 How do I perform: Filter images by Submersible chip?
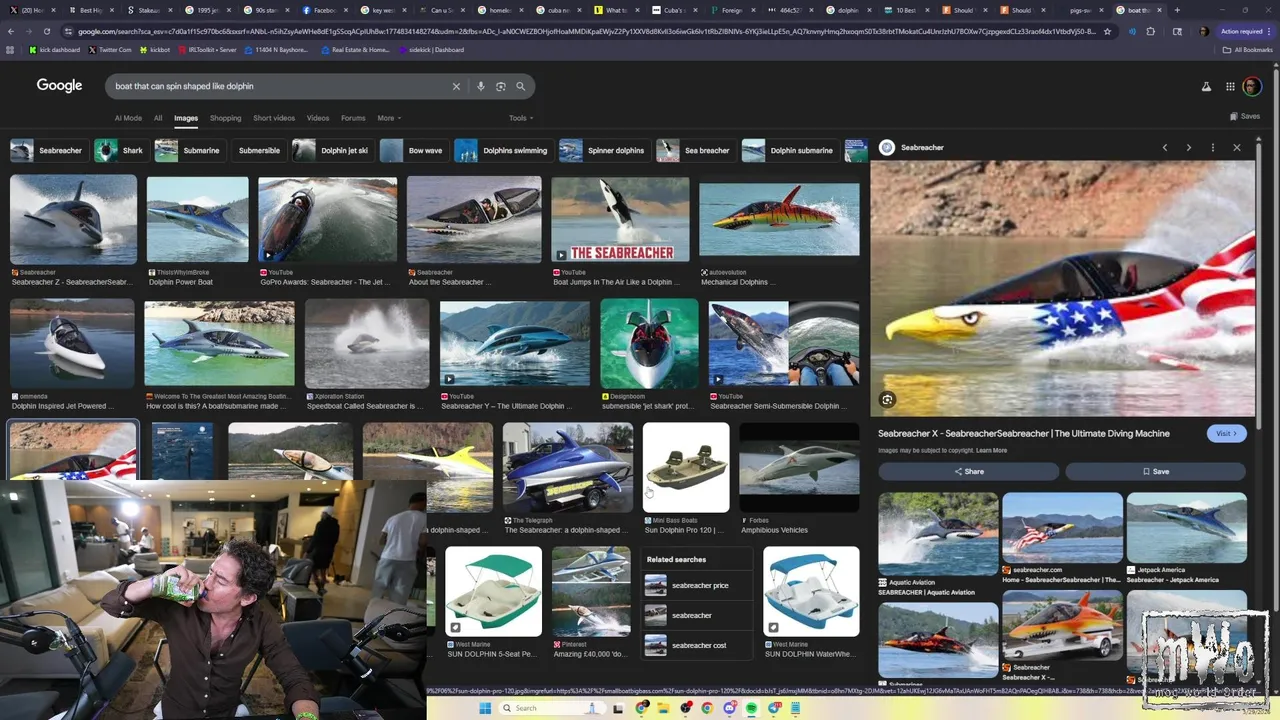[x=259, y=151]
